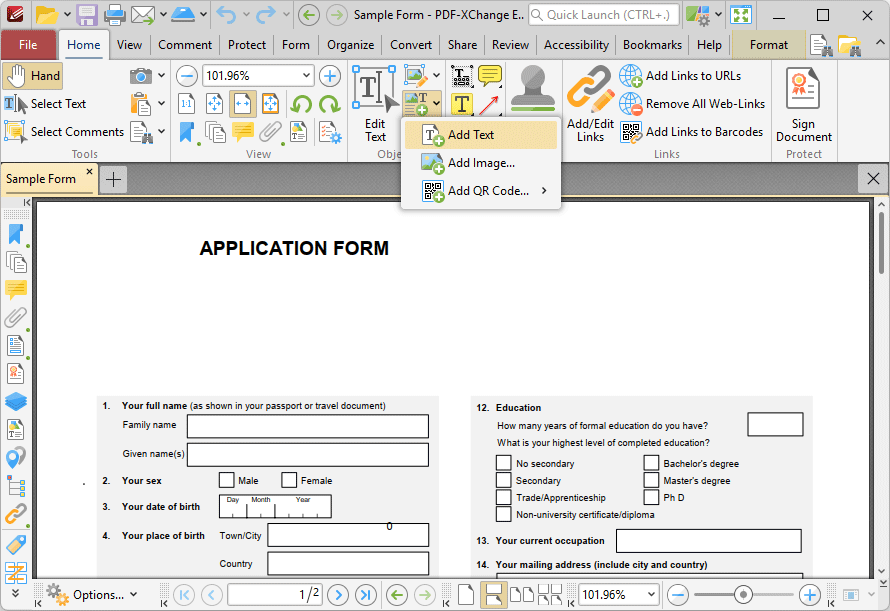Check the Male checkbox
This screenshot has height=611, width=890.
(x=226, y=480)
